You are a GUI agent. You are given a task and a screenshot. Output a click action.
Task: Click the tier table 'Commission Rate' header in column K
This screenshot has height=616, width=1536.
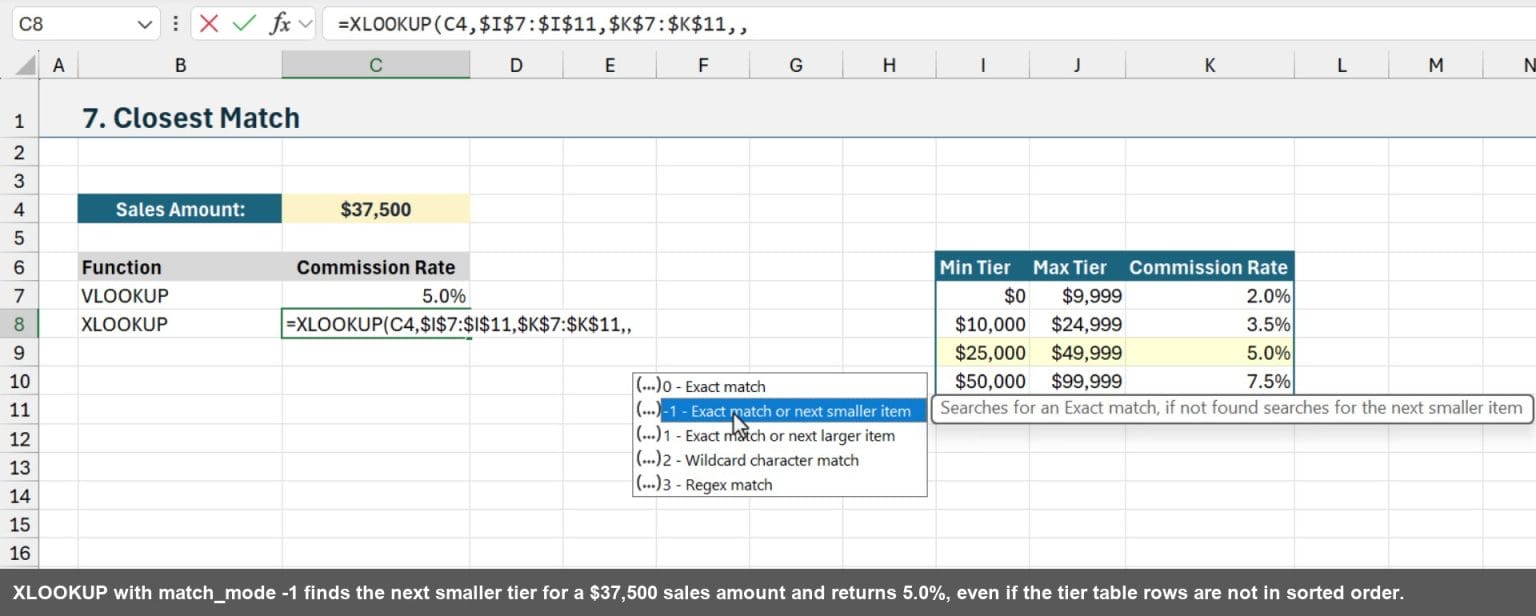pyautogui.click(x=1209, y=267)
